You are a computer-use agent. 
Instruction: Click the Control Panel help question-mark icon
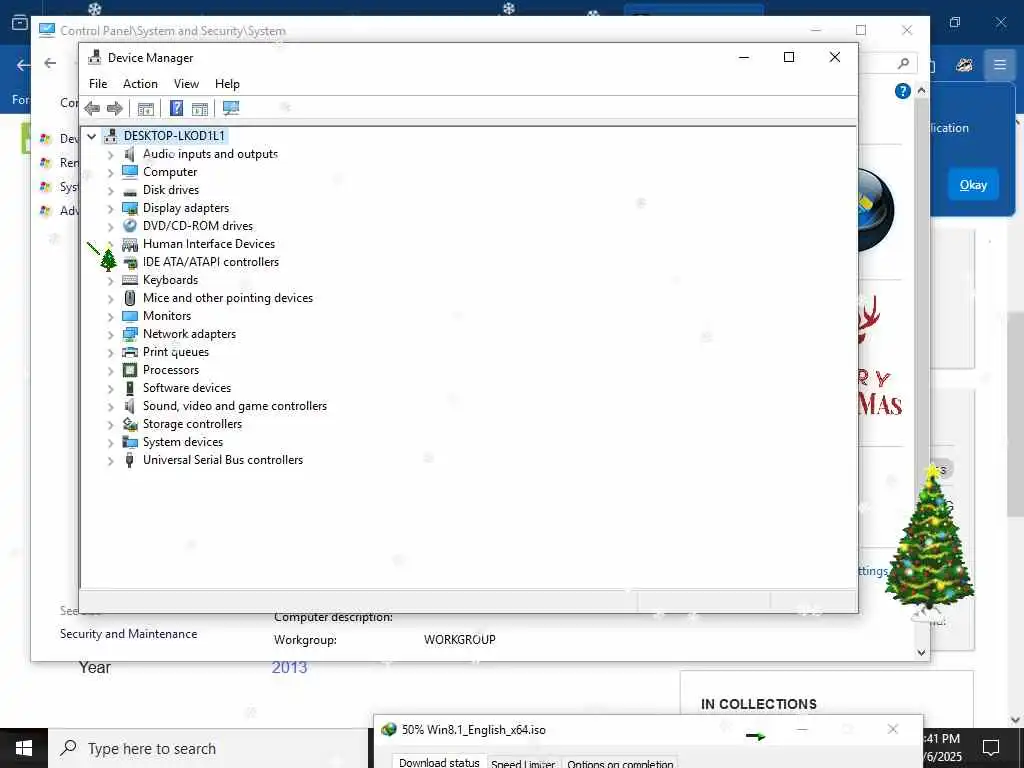point(903,91)
